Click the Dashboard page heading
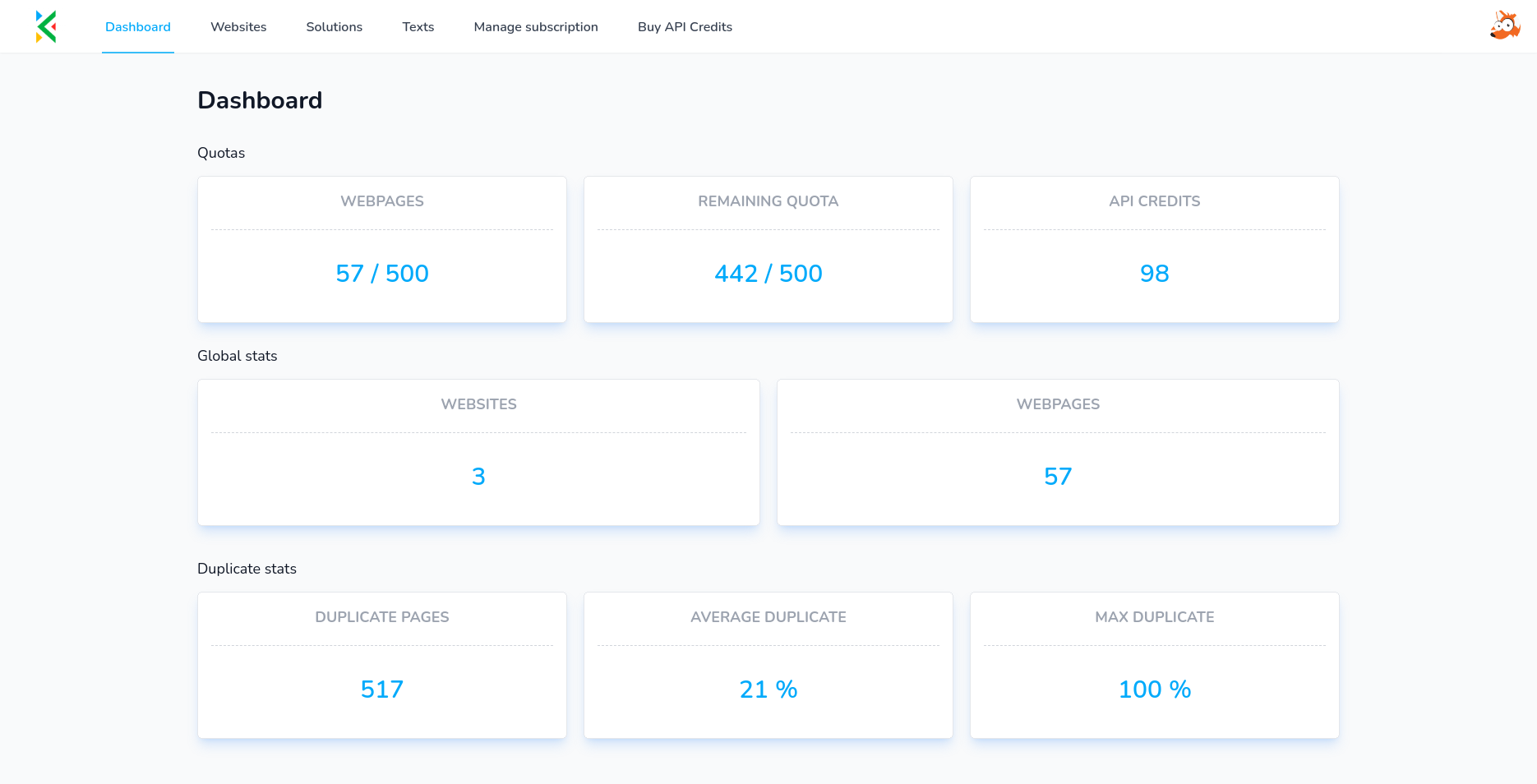The image size is (1537, 784). pos(260,100)
